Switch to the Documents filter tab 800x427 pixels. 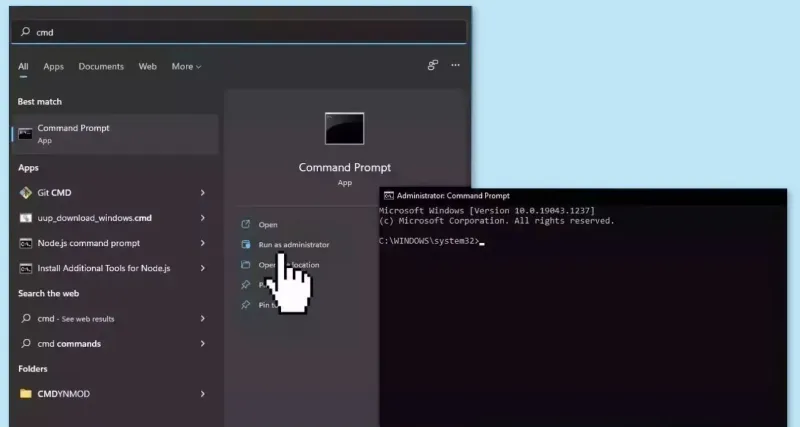click(101, 66)
